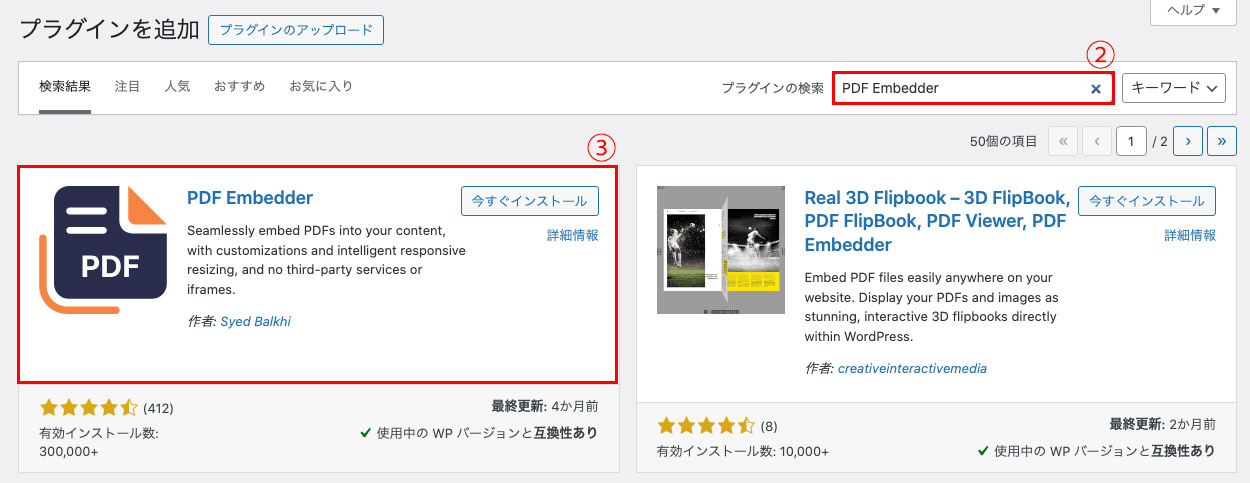Click 最終更新: 4か月前 text
This screenshot has height=483, width=1250.
click(545, 407)
